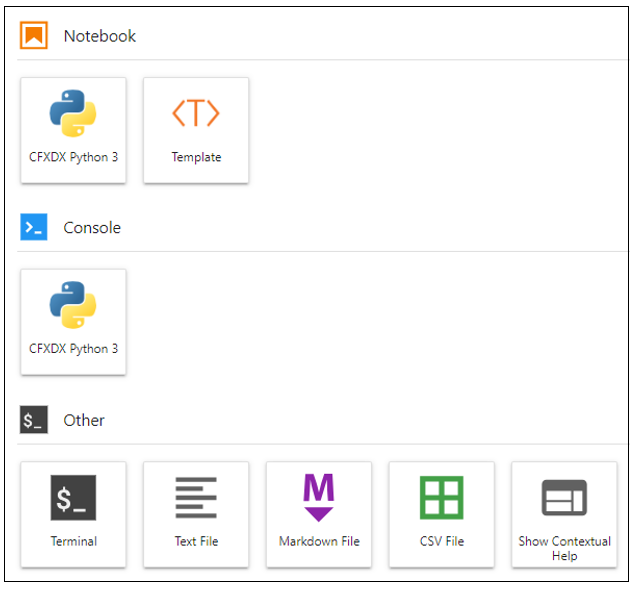Viewport: 638px width, 591px height.
Task: Click the CFXDX Python 3 label under Notebook
Action: [x=73, y=157]
